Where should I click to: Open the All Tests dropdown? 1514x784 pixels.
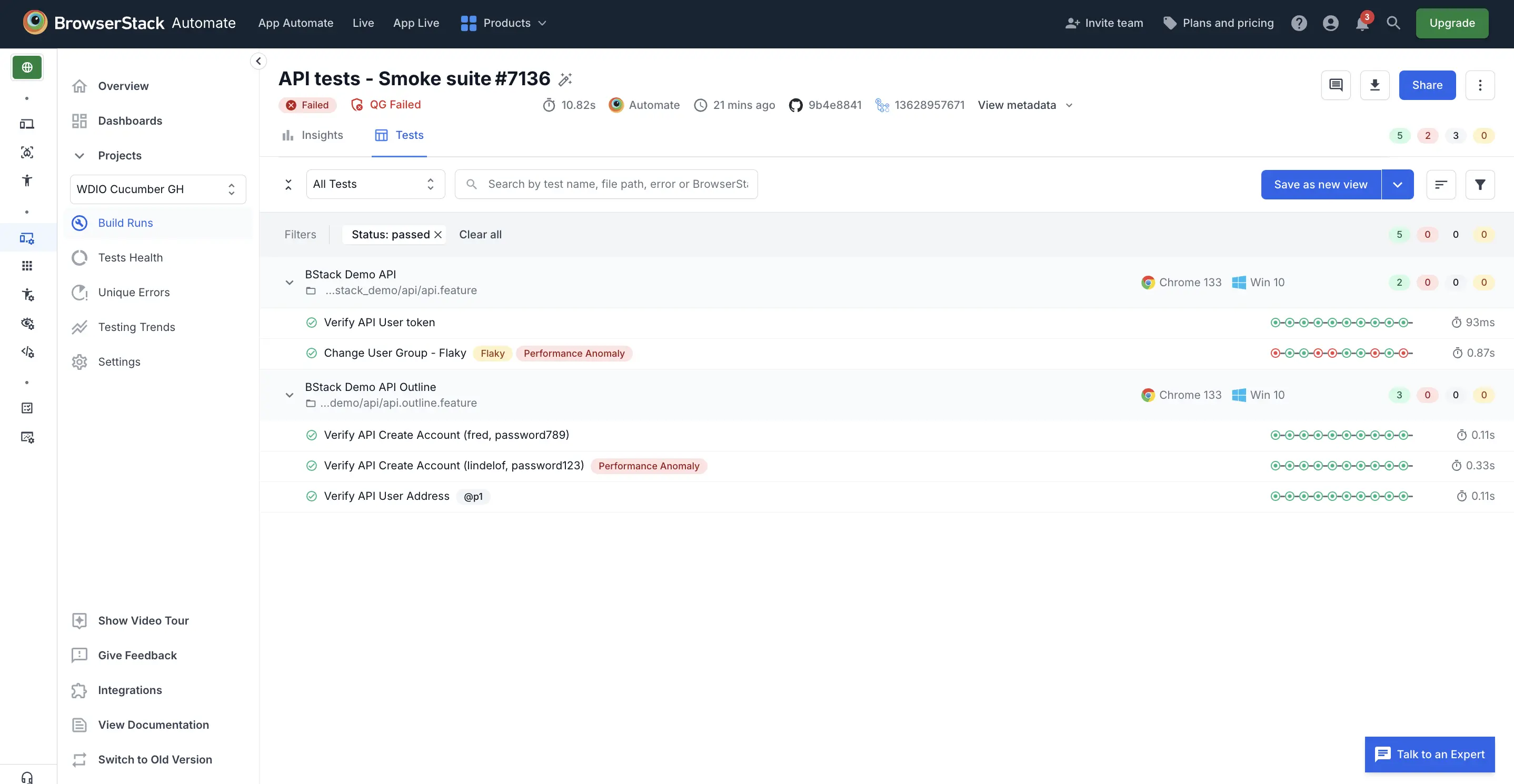tap(375, 184)
